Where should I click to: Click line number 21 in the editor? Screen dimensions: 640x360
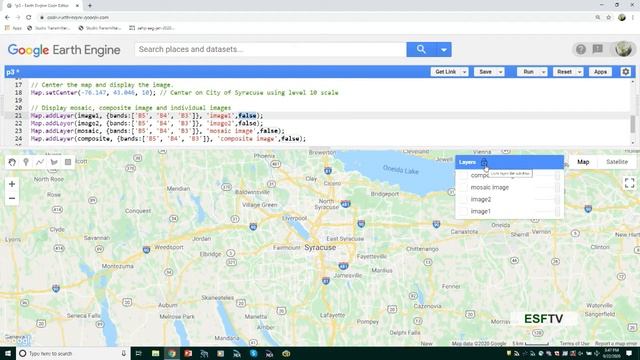click(x=18, y=116)
